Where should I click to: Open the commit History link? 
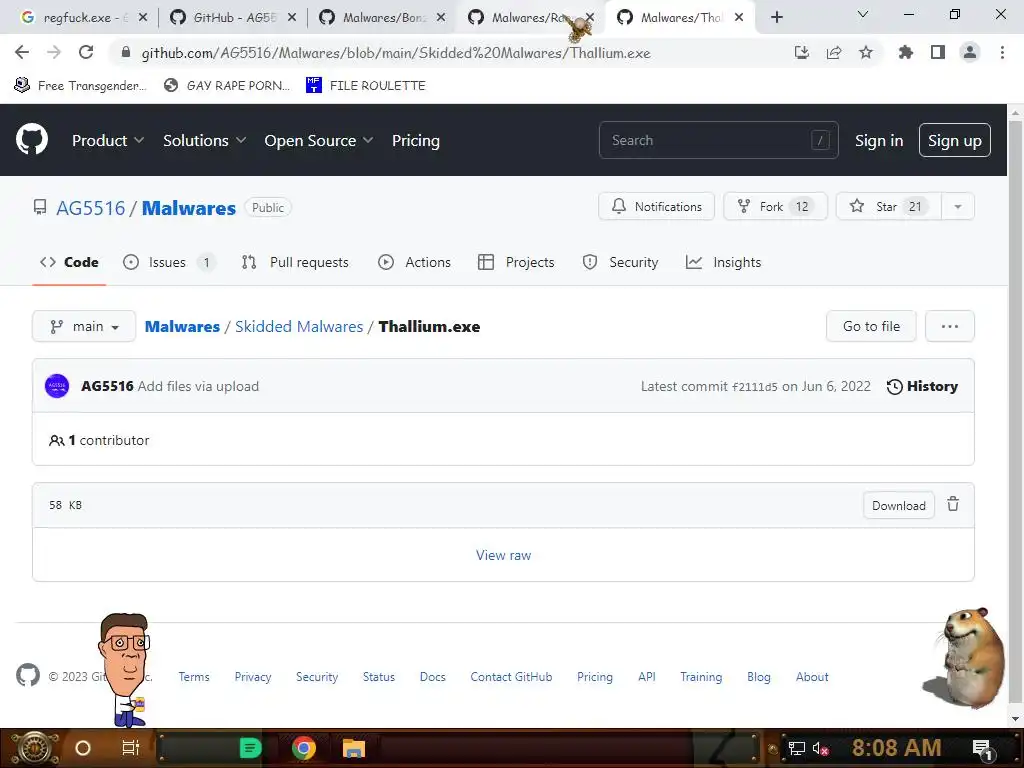[922, 386]
